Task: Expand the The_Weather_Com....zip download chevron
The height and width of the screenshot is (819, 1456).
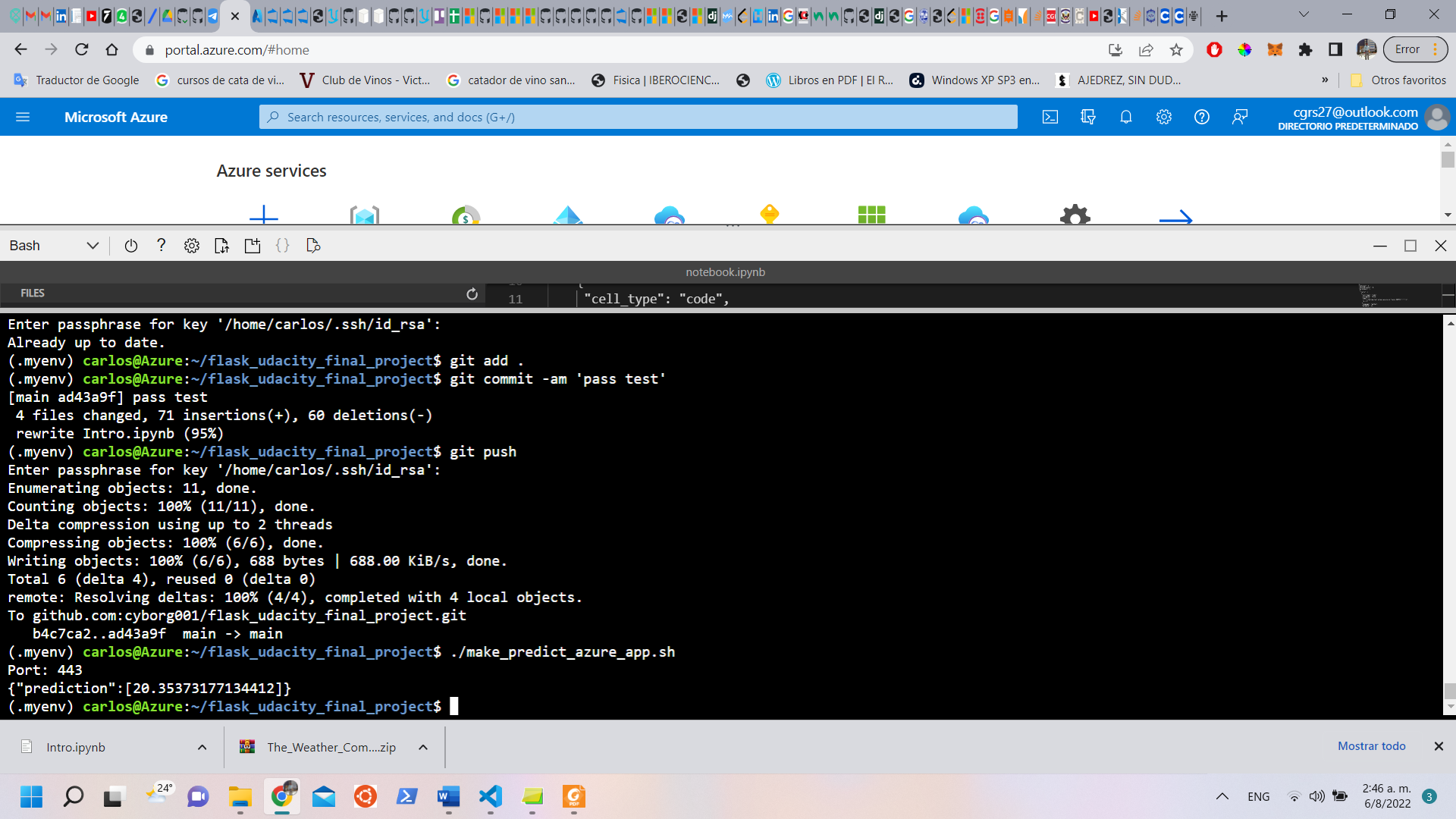Action: coord(422,747)
